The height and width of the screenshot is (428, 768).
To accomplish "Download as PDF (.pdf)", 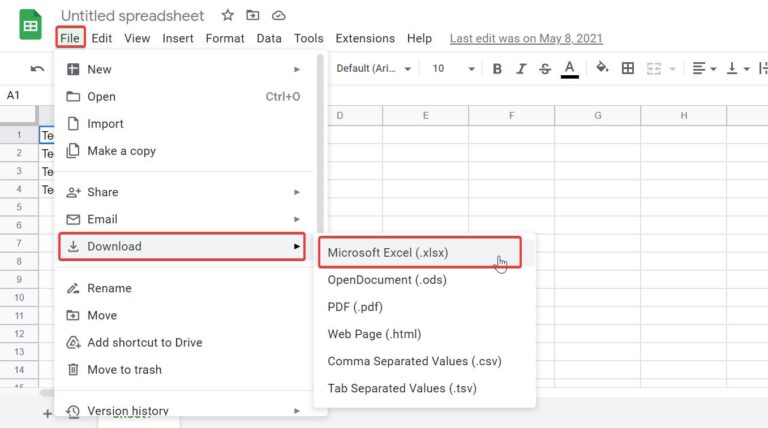I will (x=424, y=307).
